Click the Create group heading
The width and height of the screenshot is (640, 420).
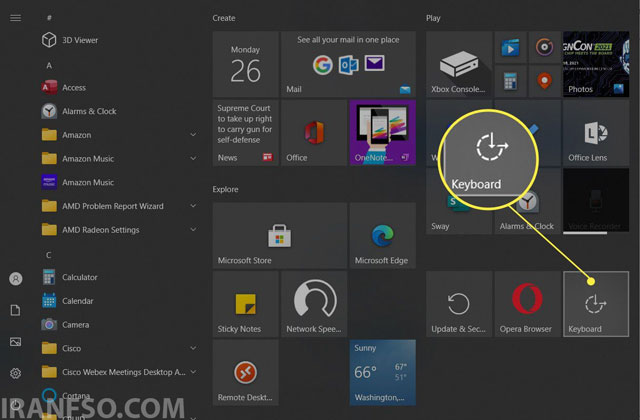(224, 18)
